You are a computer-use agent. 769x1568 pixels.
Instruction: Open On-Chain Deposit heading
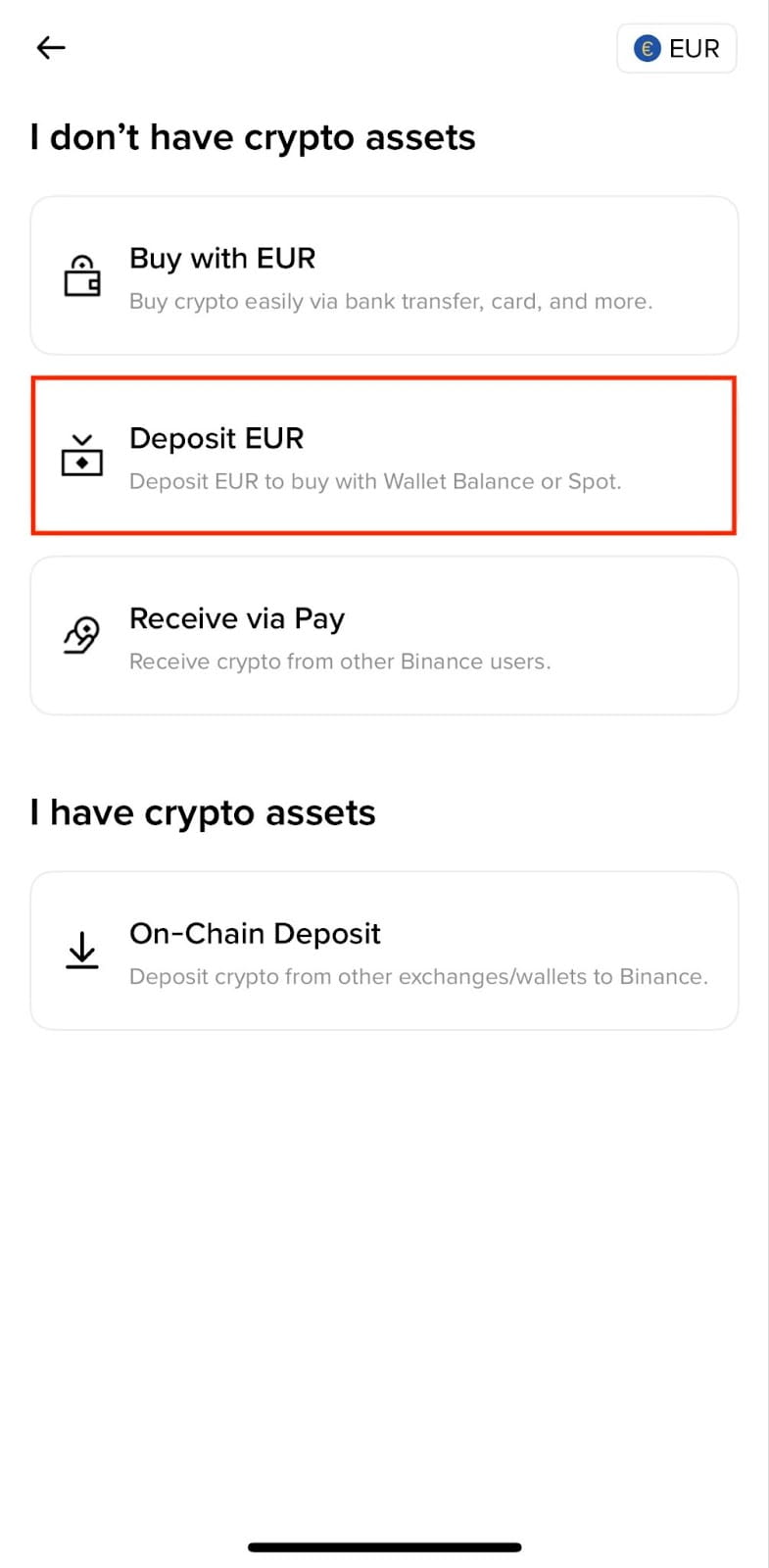pyautogui.click(x=255, y=934)
